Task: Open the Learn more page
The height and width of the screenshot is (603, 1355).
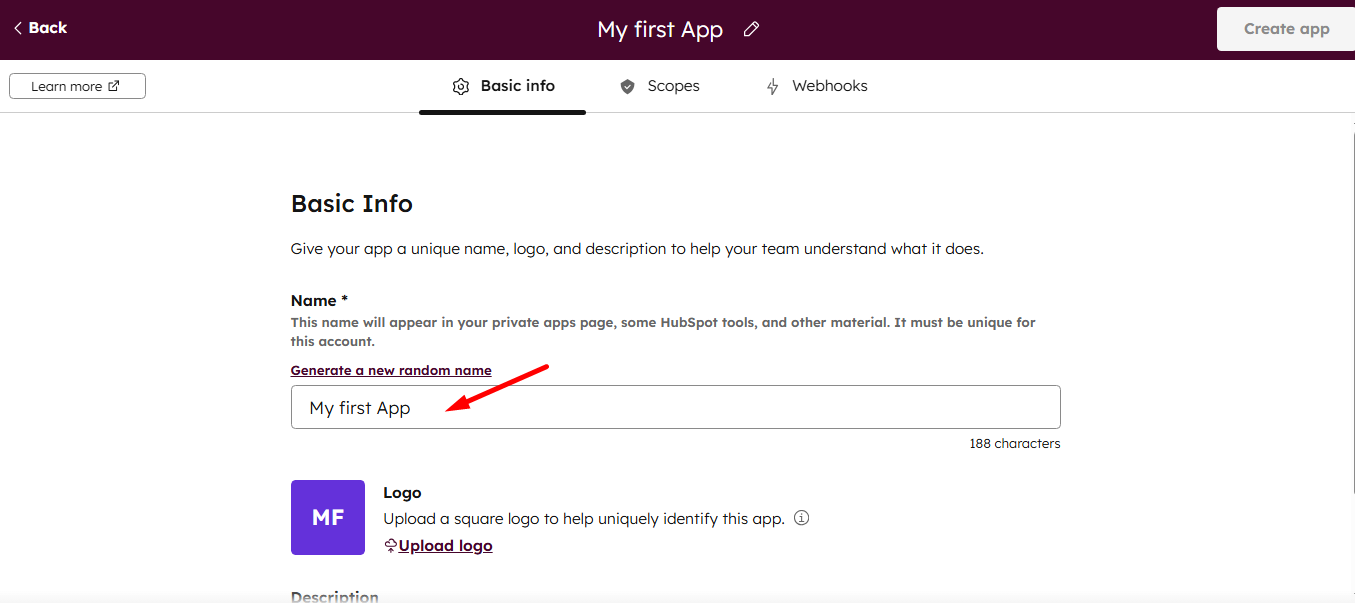Action: 77,85
